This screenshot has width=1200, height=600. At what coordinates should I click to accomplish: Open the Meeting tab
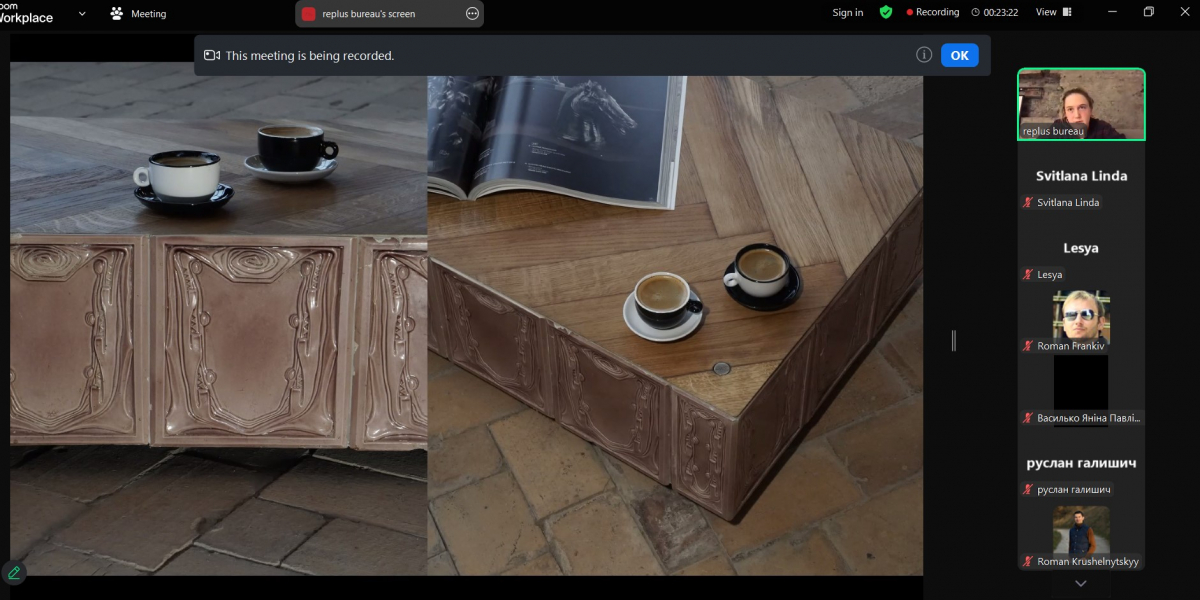click(x=148, y=14)
